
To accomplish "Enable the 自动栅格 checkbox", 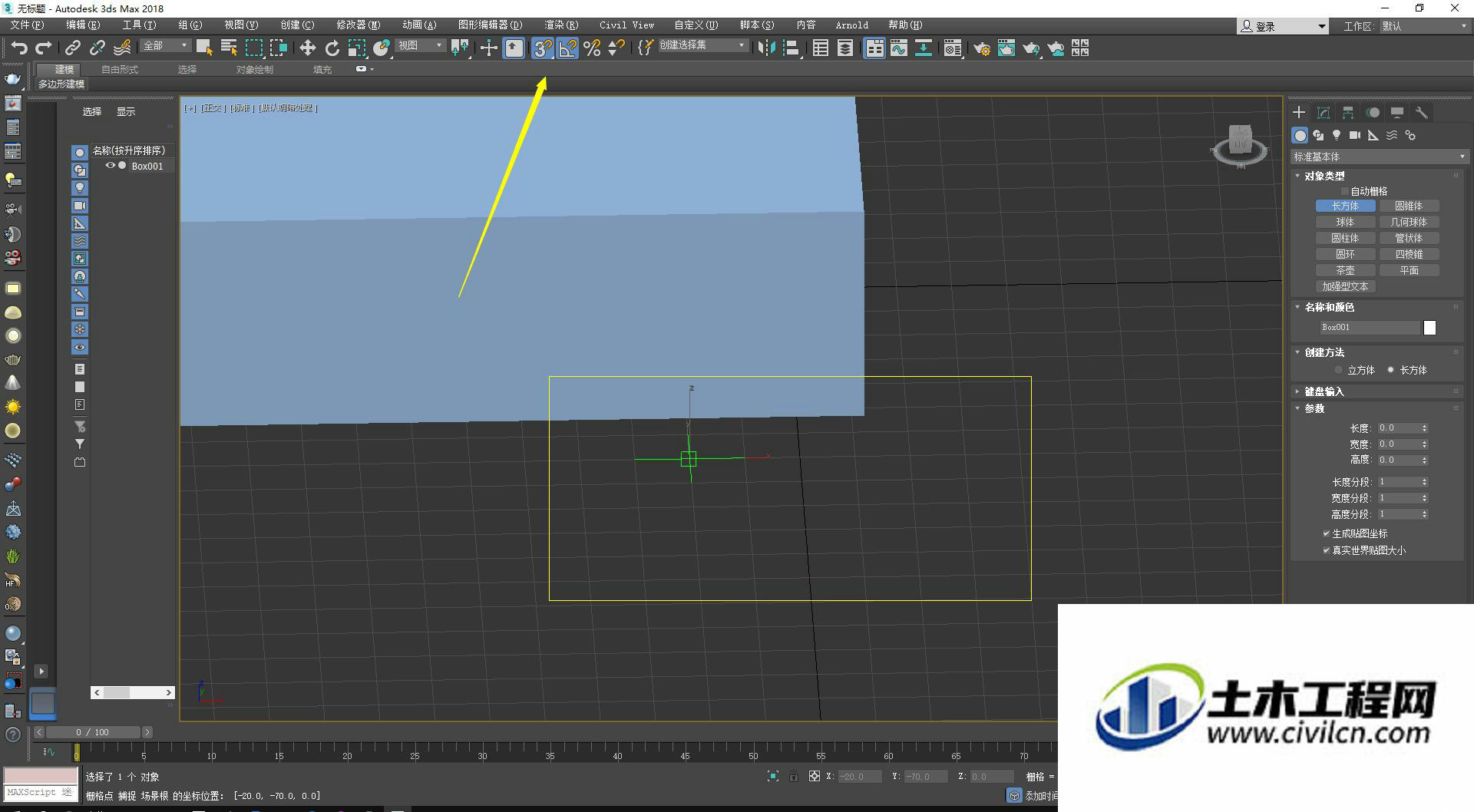I will click(1344, 191).
